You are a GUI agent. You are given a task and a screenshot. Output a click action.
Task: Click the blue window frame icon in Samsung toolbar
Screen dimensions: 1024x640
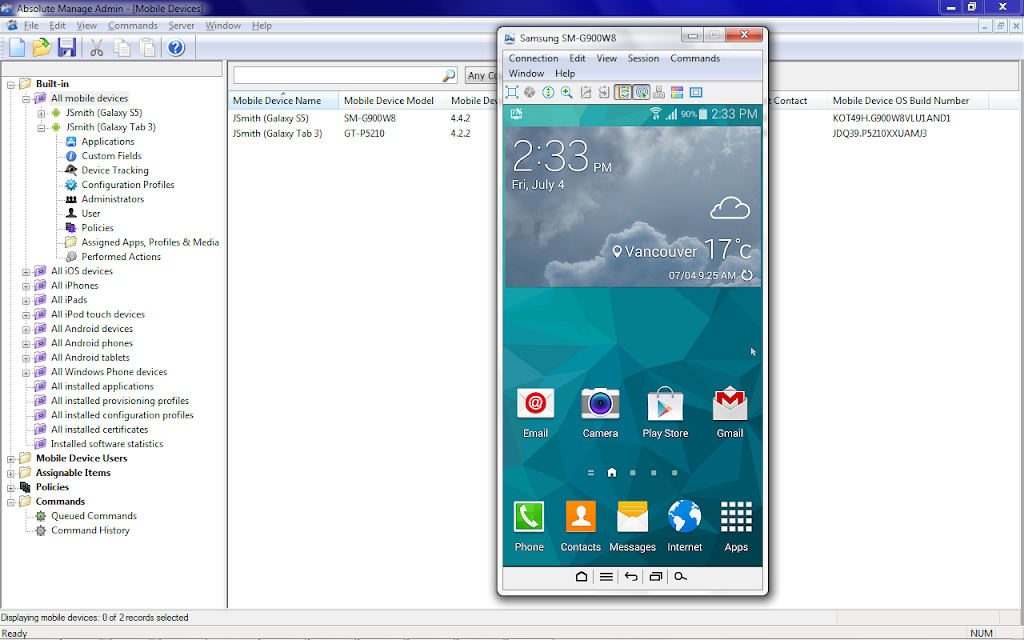tap(696, 92)
